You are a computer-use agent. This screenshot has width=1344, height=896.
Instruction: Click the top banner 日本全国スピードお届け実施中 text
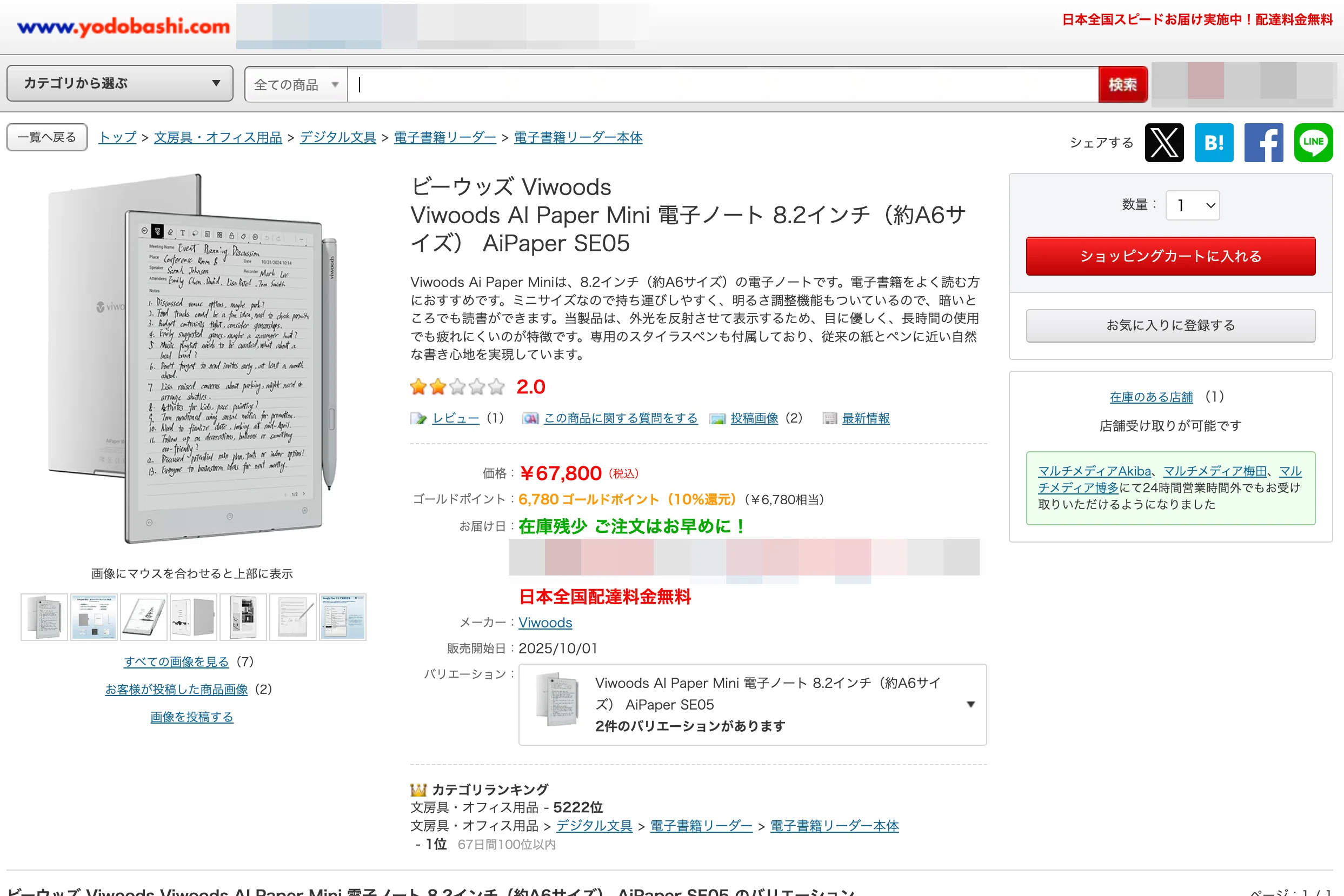coord(1197,19)
